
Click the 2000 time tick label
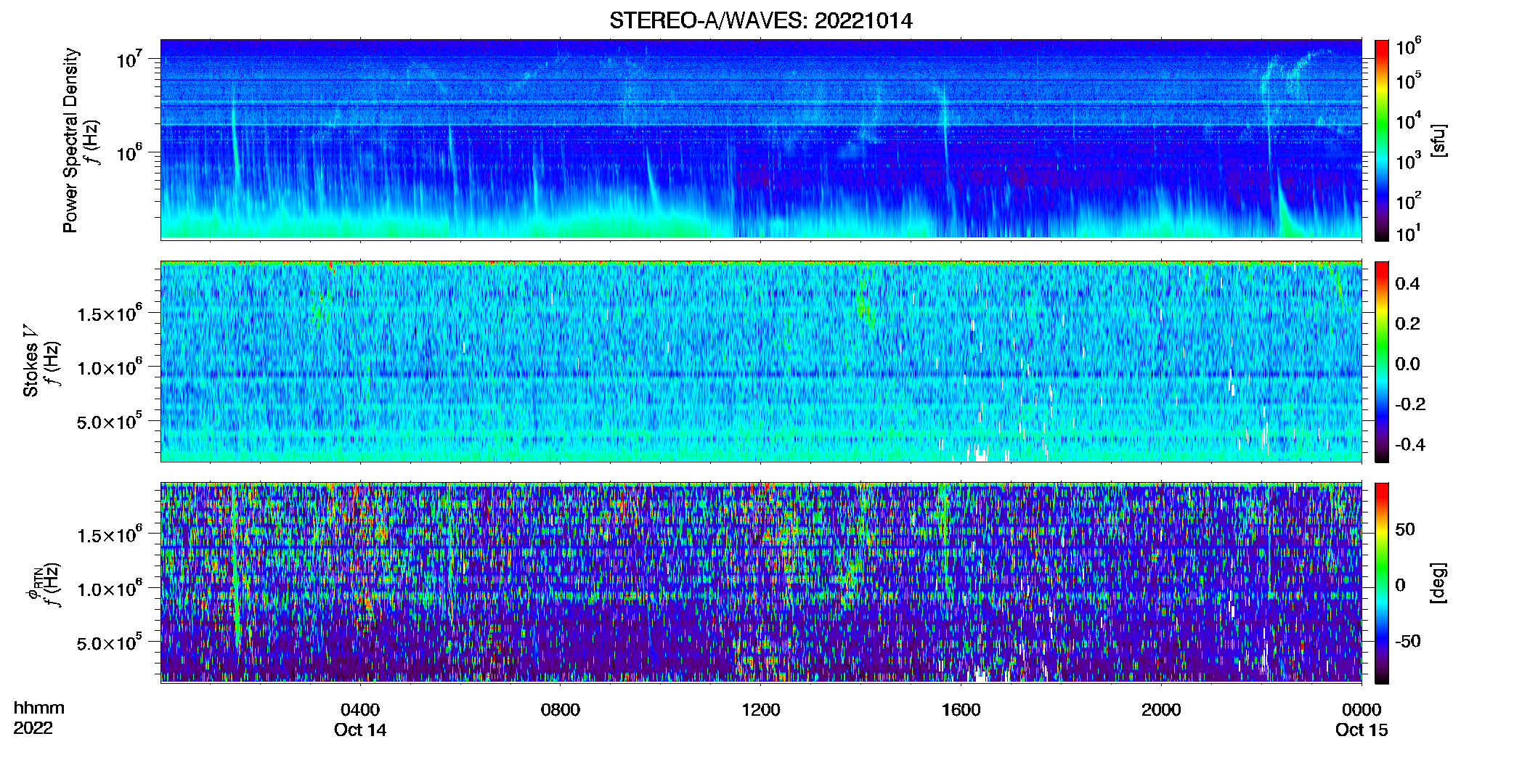tap(1161, 709)
